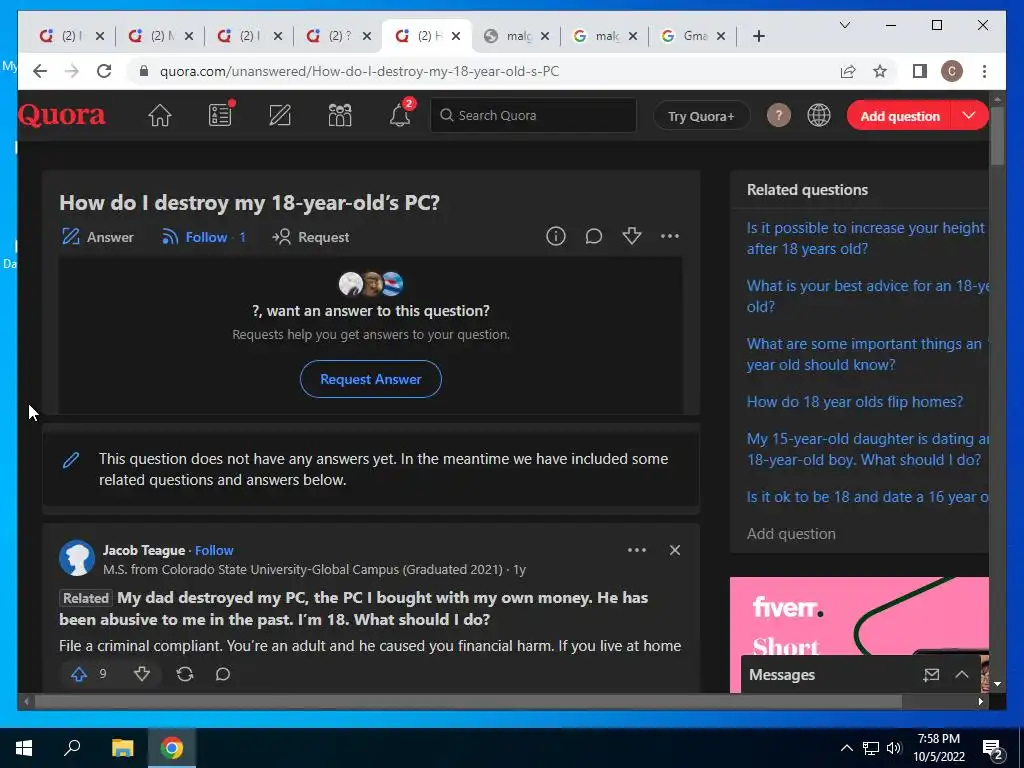
Task: Click the Quora logo
Action: (x=61, y=116)
